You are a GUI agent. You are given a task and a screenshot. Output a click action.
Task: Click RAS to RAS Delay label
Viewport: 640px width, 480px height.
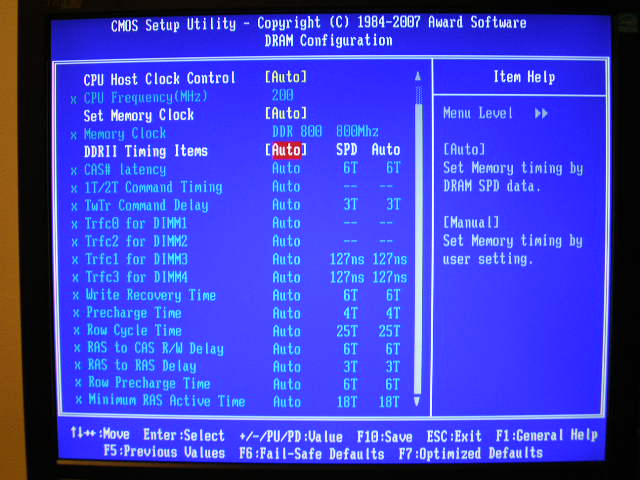142,365
